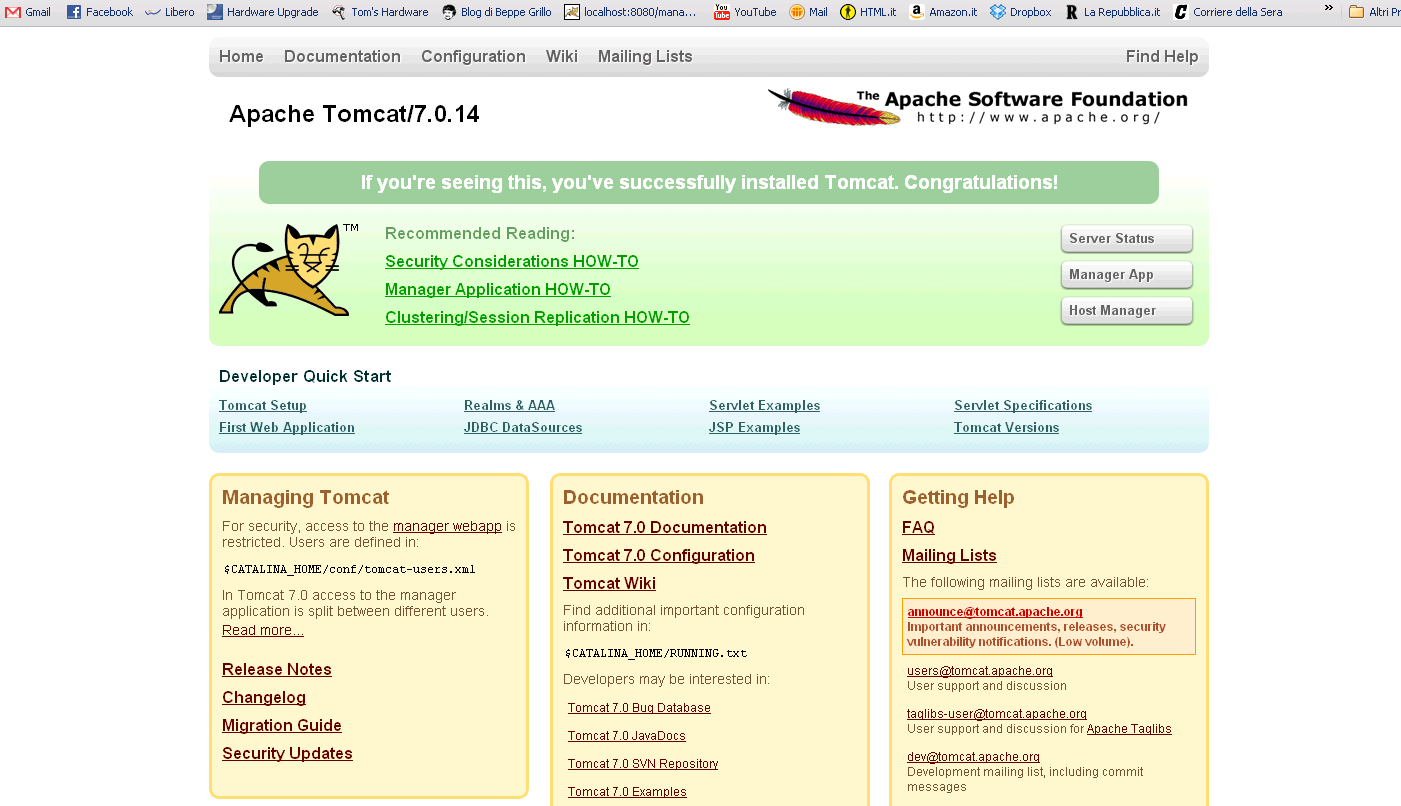Open Find Help in the navigation bar
This screenshot has height=806, width=1401.
(1162, 57)
